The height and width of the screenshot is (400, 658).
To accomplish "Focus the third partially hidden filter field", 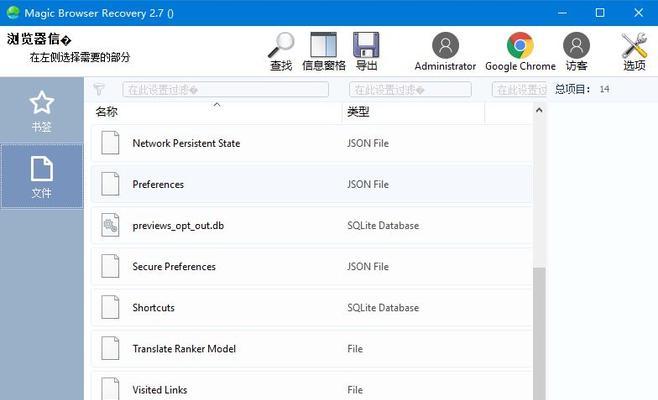I will point(519,89).
